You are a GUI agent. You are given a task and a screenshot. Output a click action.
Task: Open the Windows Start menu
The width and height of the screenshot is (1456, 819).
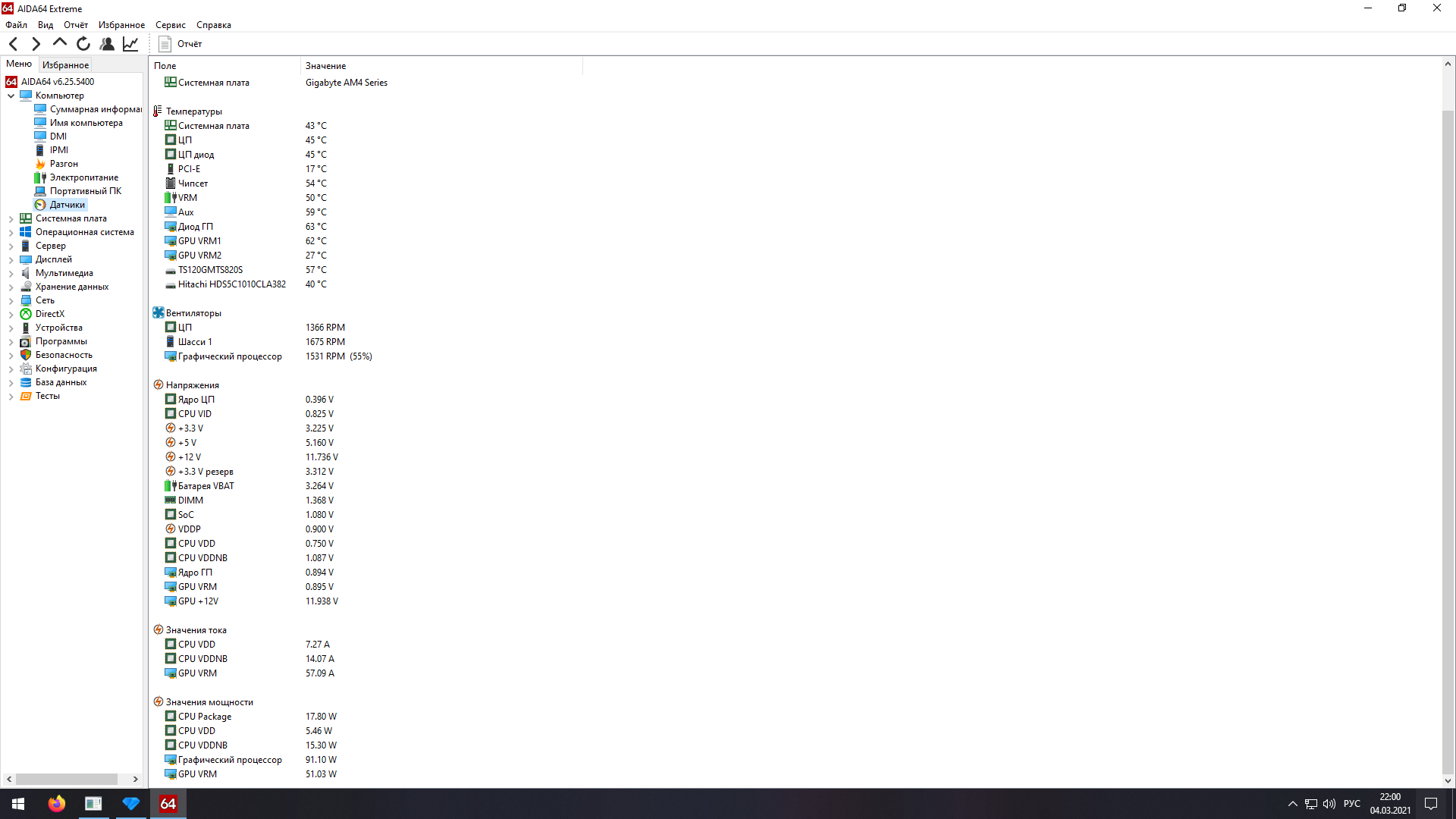pos(18,804)
